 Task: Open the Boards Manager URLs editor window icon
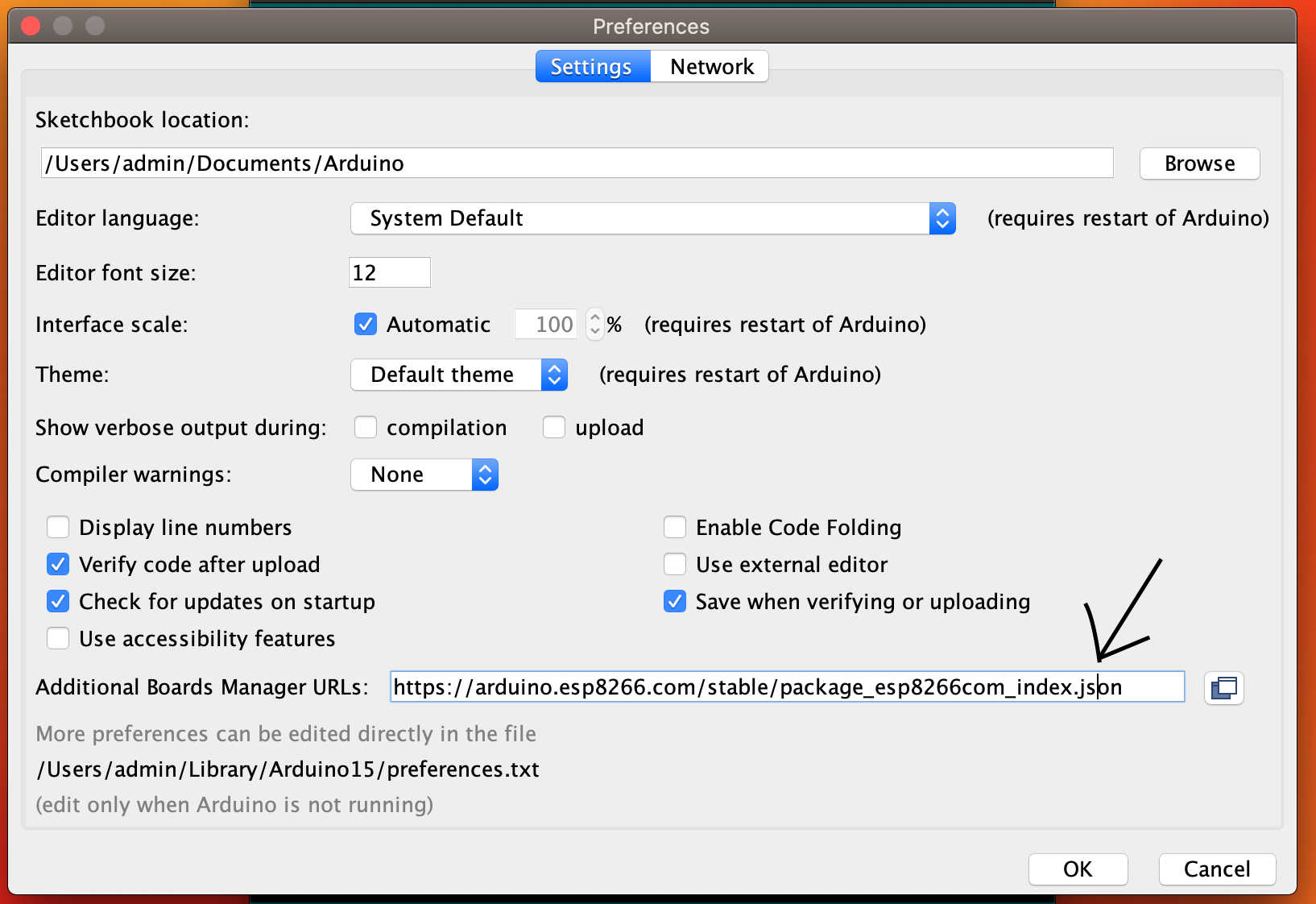point(1223,688)
